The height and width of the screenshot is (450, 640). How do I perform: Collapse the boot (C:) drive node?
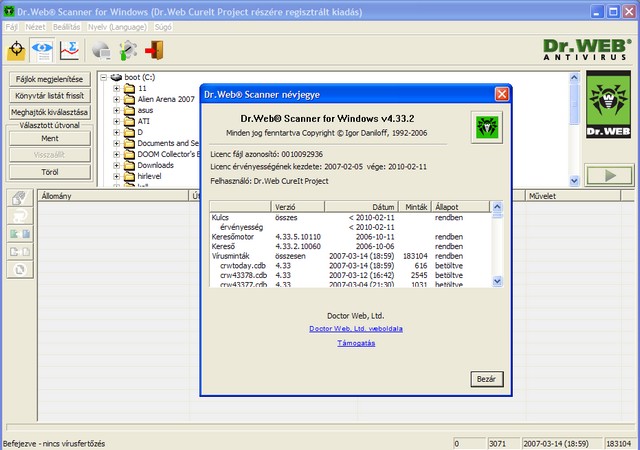(104, 77)
